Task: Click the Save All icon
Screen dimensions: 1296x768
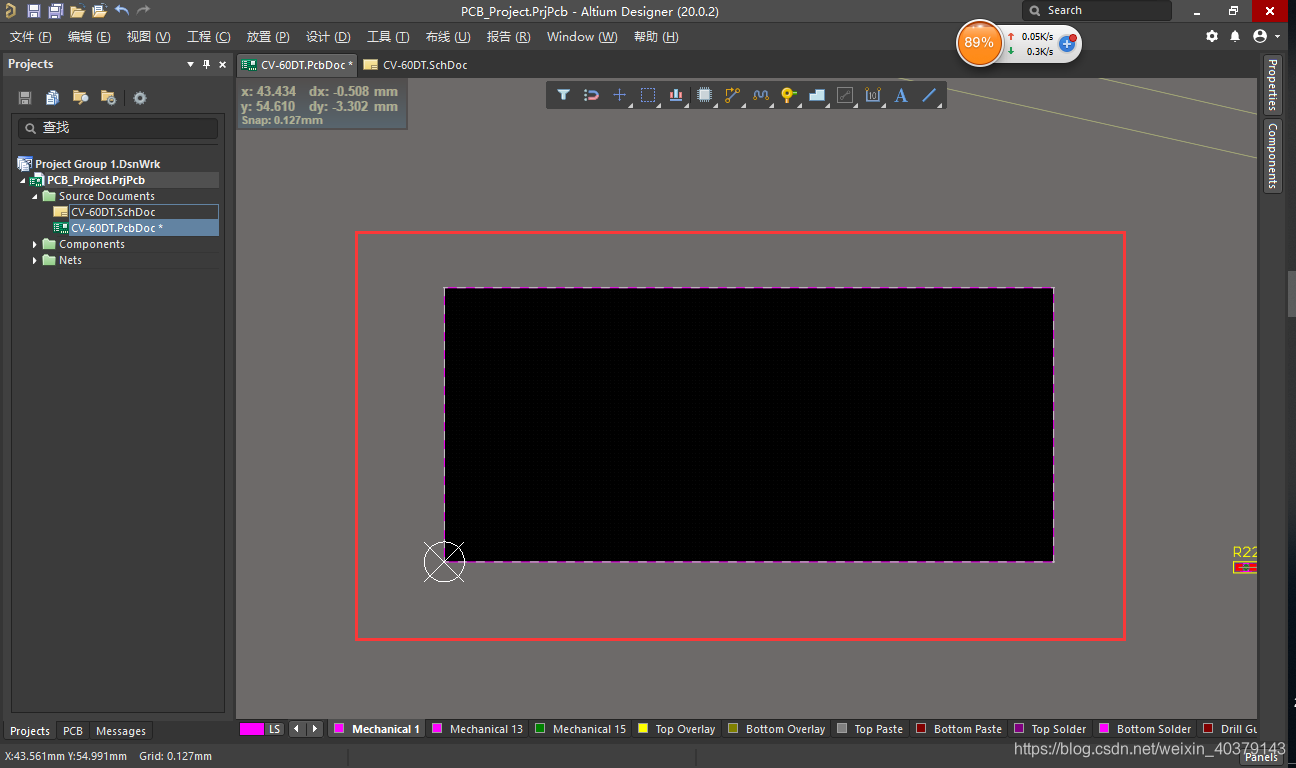Action: pyautogui.click(x=55, y=11)
